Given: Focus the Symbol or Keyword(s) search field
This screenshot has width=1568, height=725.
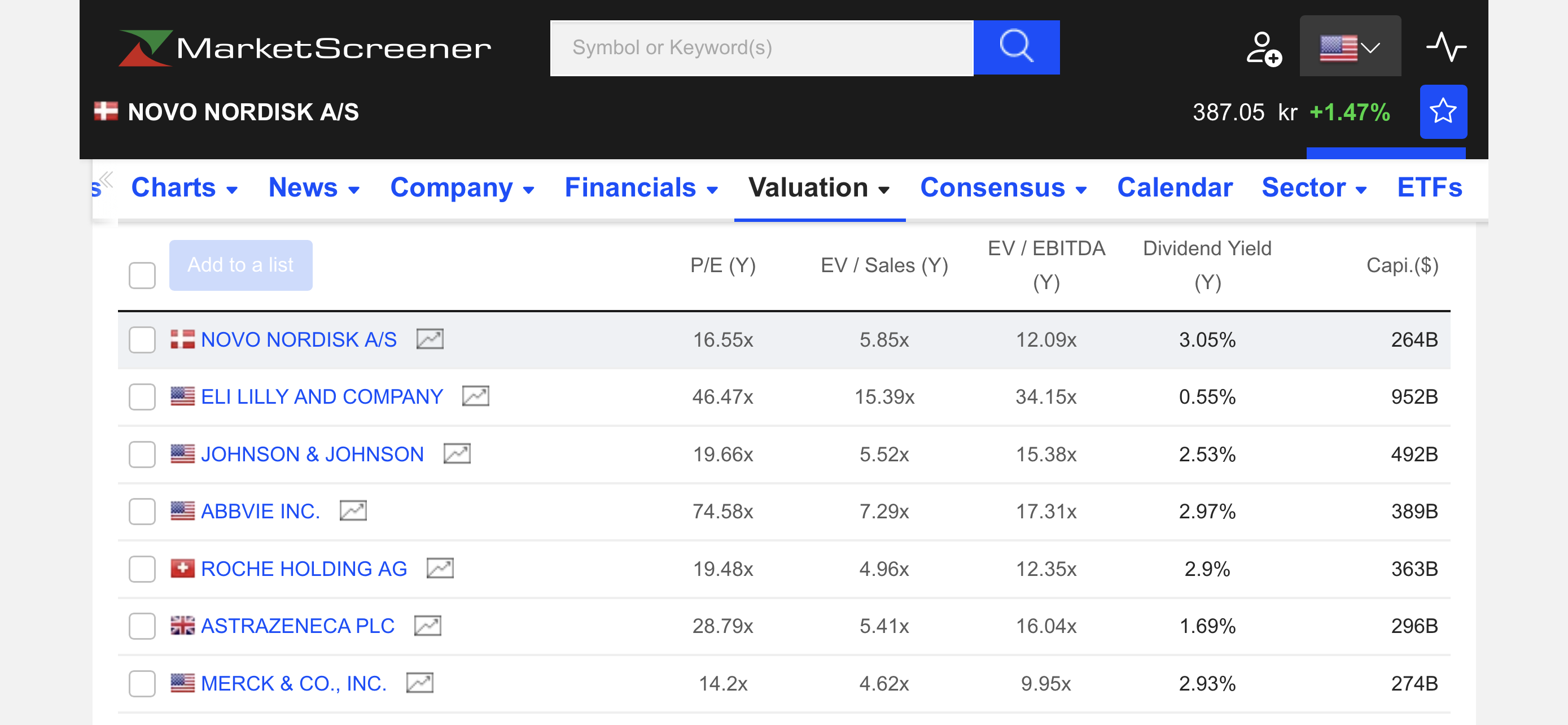Looking at the screenshot, I should coord(761,47).
